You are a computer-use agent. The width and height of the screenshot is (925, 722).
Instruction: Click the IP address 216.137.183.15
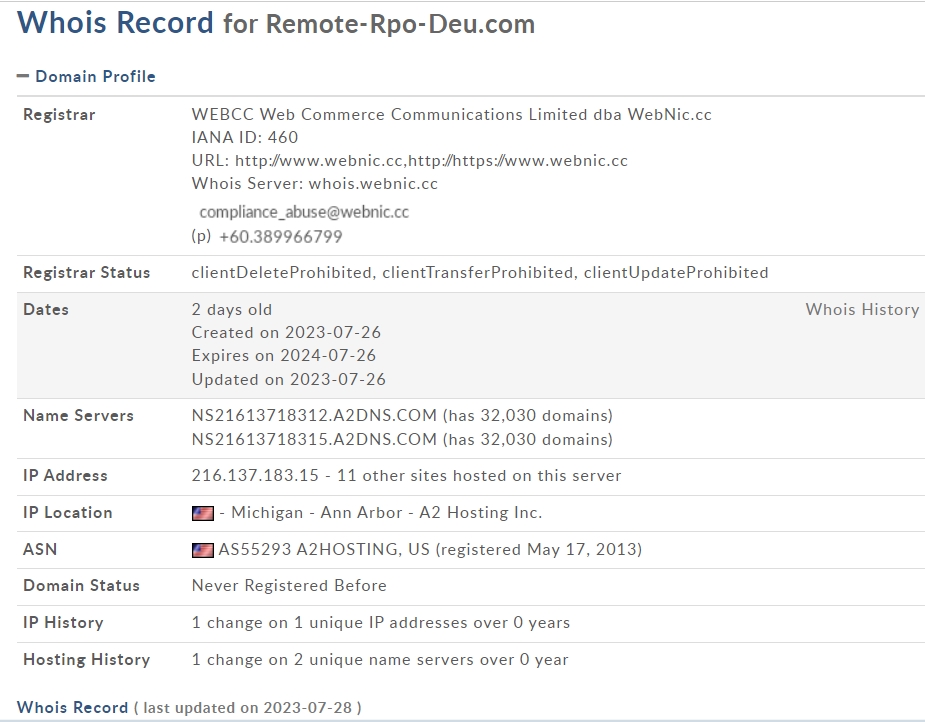(255, 476)
